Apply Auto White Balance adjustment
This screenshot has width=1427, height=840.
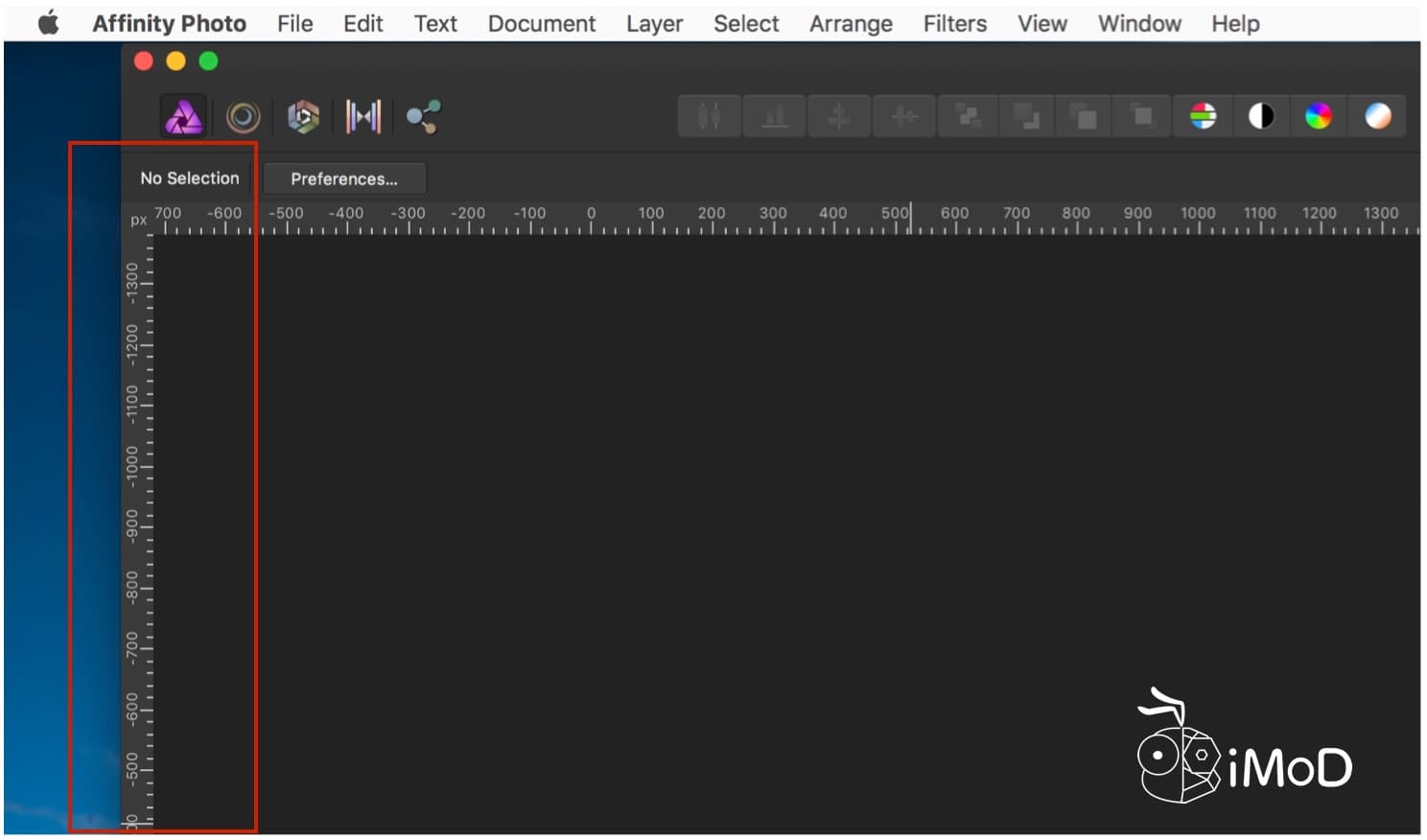tap(1377, 116)
